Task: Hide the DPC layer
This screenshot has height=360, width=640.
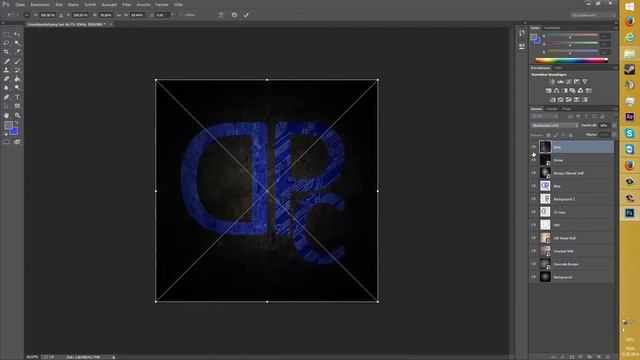Action: (533, 225)
